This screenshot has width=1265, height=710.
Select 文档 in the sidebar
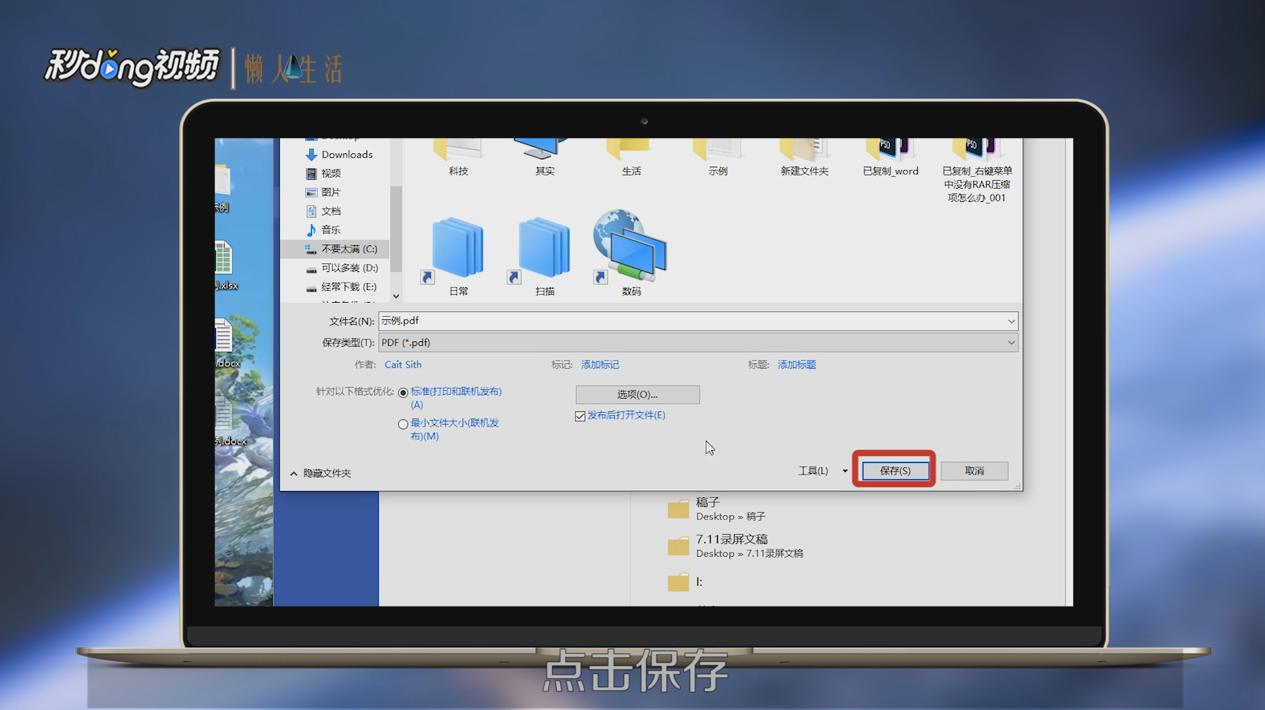click(x=324, y=211)
